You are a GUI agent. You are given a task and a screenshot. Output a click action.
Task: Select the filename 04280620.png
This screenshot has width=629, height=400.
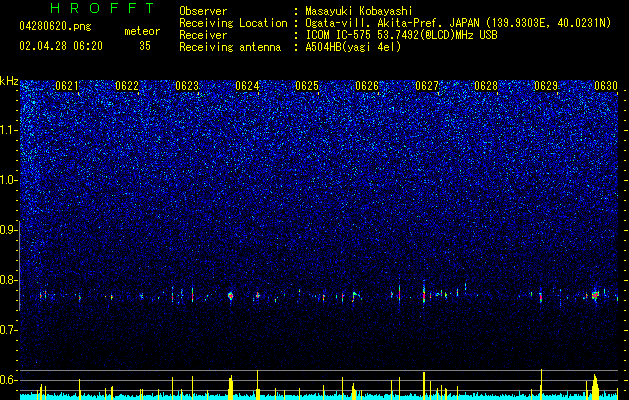click(x=55, y=27)
